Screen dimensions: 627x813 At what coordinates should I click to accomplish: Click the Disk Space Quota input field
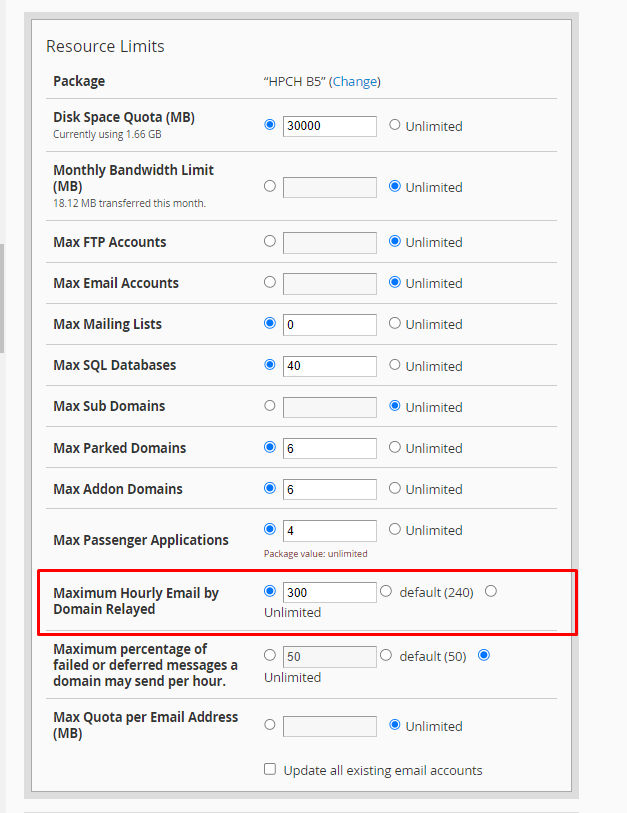click(x=330, y=126)
